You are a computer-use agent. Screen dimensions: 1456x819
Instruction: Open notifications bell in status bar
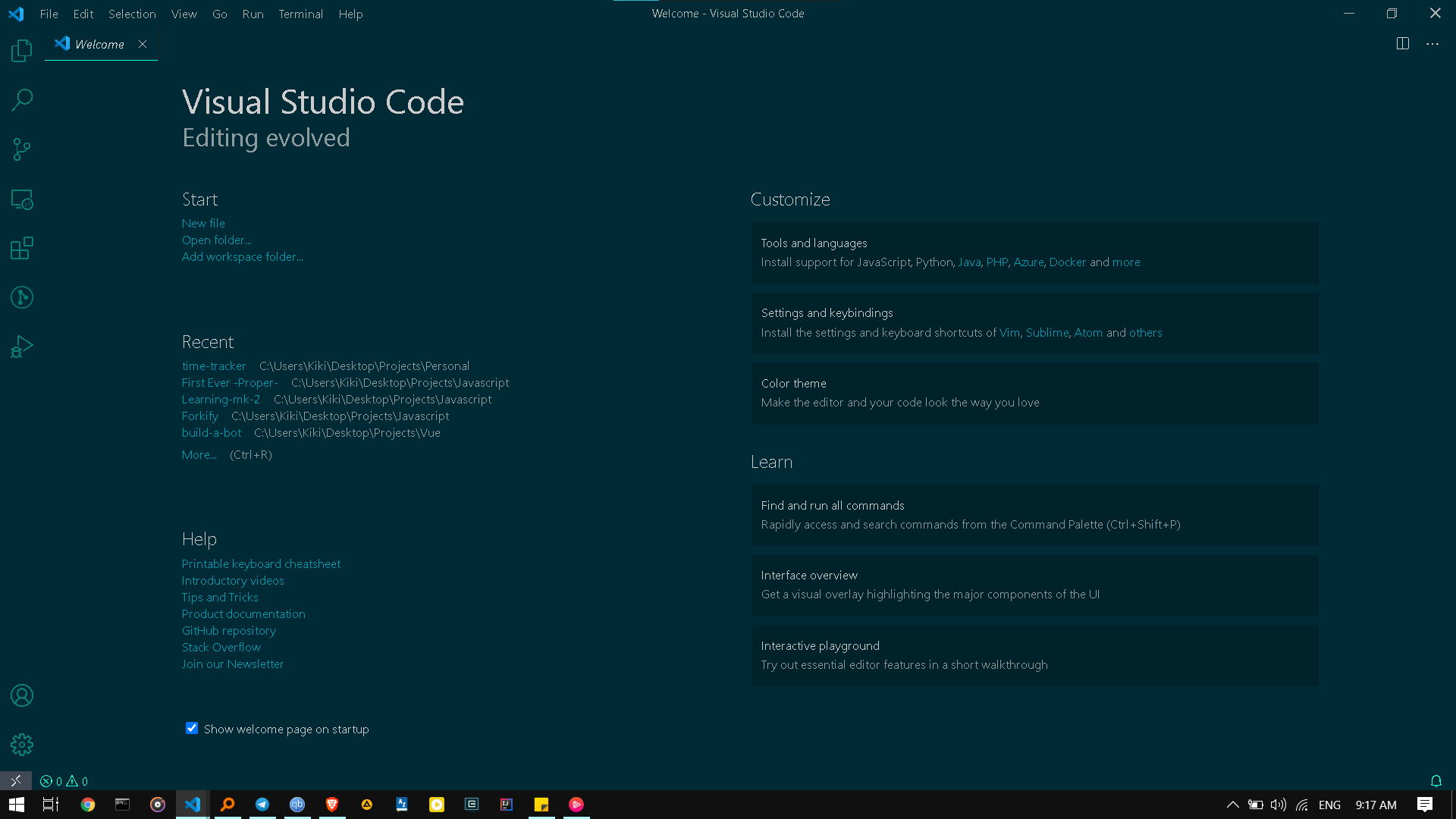coord(1436,780)
